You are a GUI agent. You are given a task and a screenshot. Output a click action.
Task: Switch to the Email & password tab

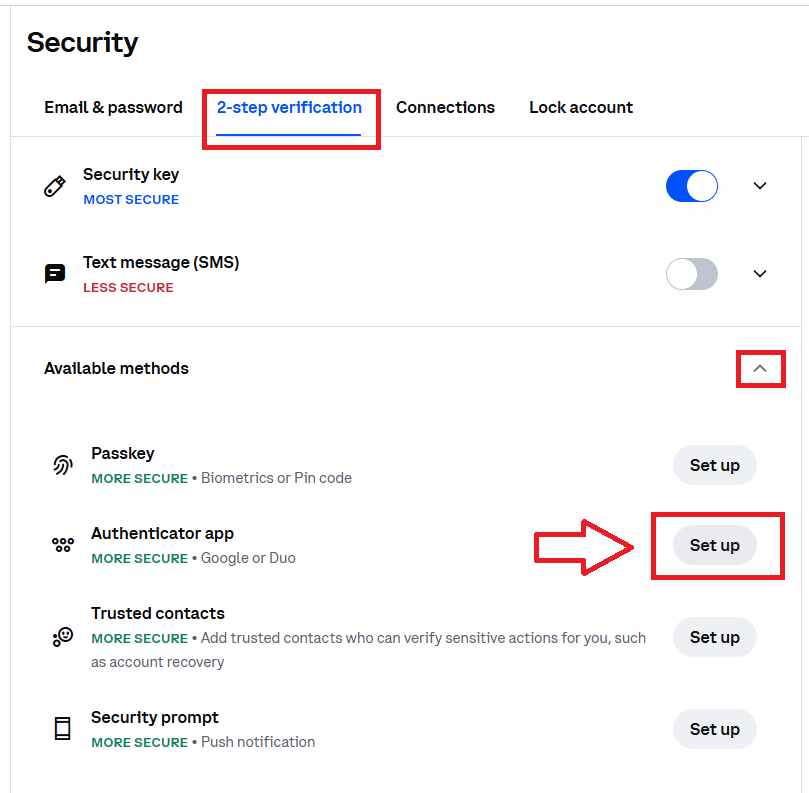click(113, 107)
